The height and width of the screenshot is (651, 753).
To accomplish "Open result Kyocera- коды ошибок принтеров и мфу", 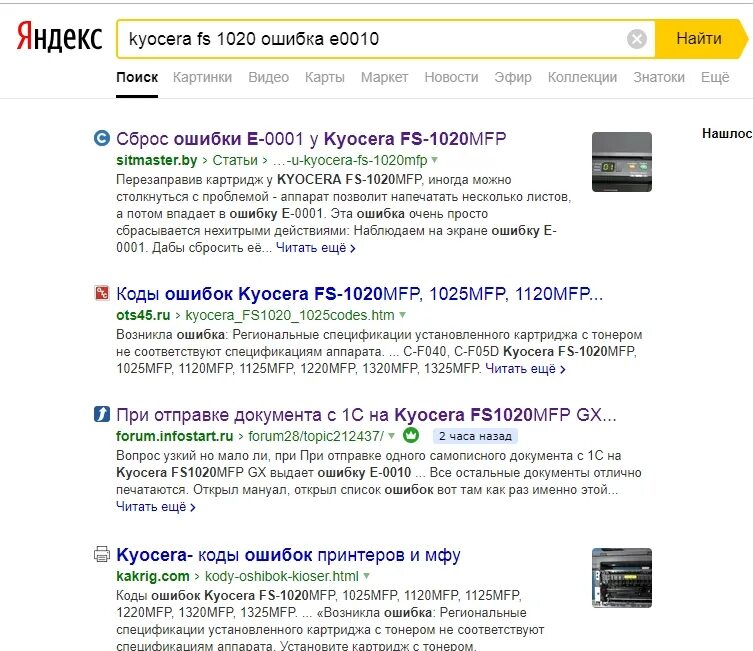I will coord(289,555).
